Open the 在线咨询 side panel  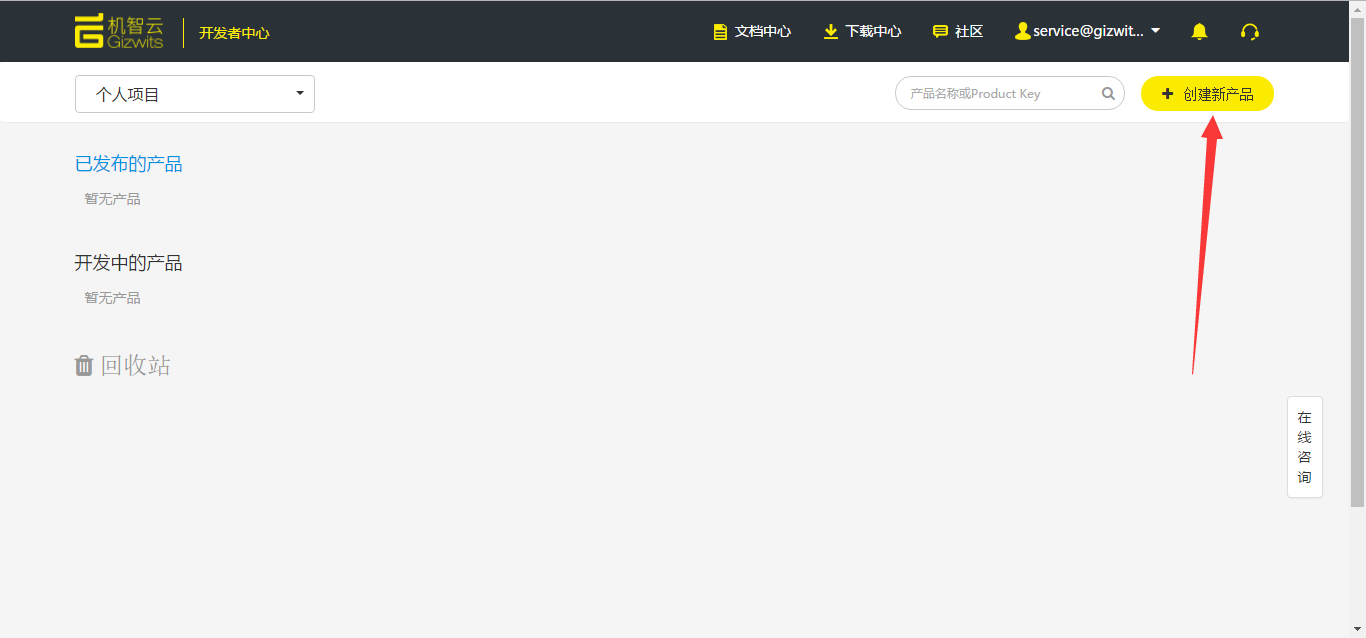click(x=1304, y=446)
